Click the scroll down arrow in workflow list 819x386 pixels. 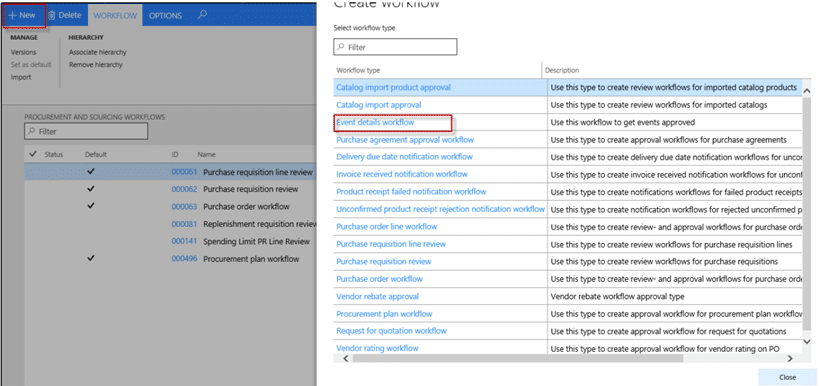pos(807,341)
